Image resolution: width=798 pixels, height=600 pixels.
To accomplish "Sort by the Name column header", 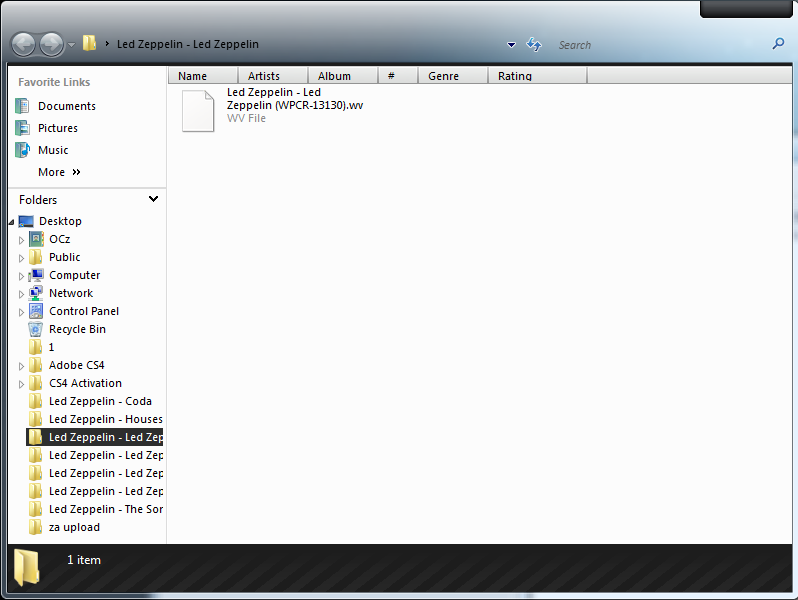I will coord(203,76).
